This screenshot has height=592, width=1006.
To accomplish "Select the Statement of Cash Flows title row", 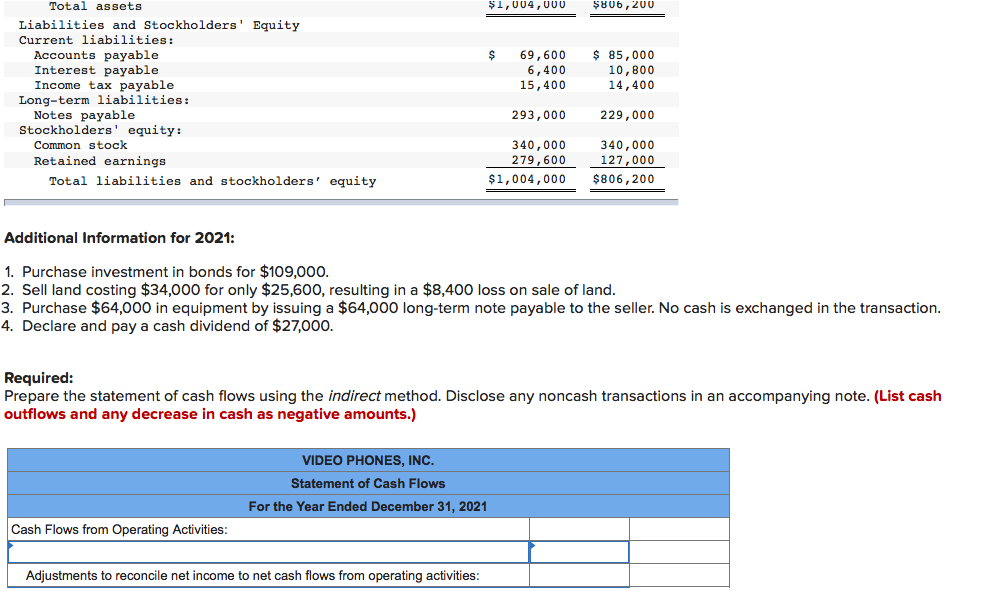I will tap(368, 483).
